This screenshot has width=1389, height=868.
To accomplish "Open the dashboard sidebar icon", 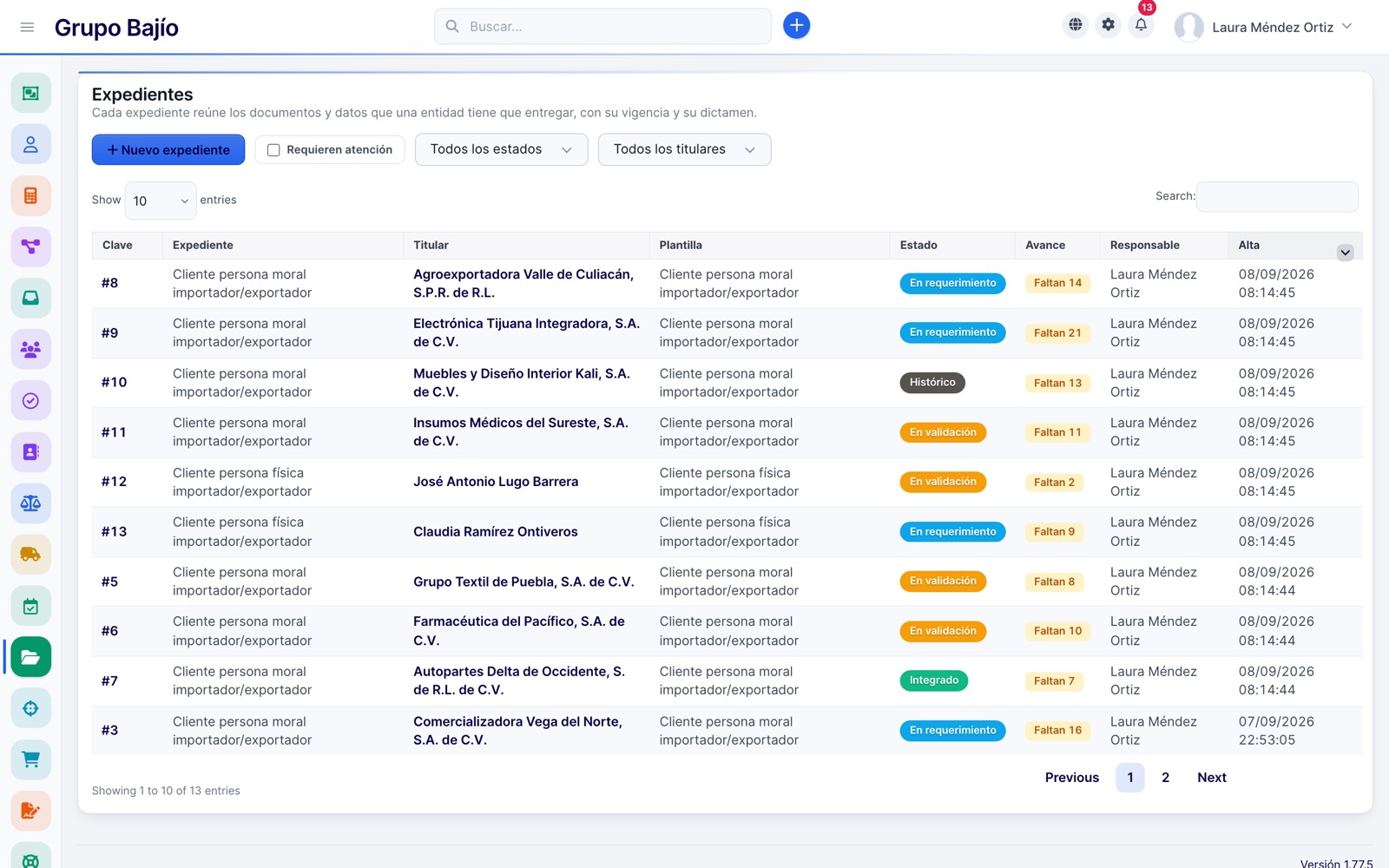I will (30, 93).
